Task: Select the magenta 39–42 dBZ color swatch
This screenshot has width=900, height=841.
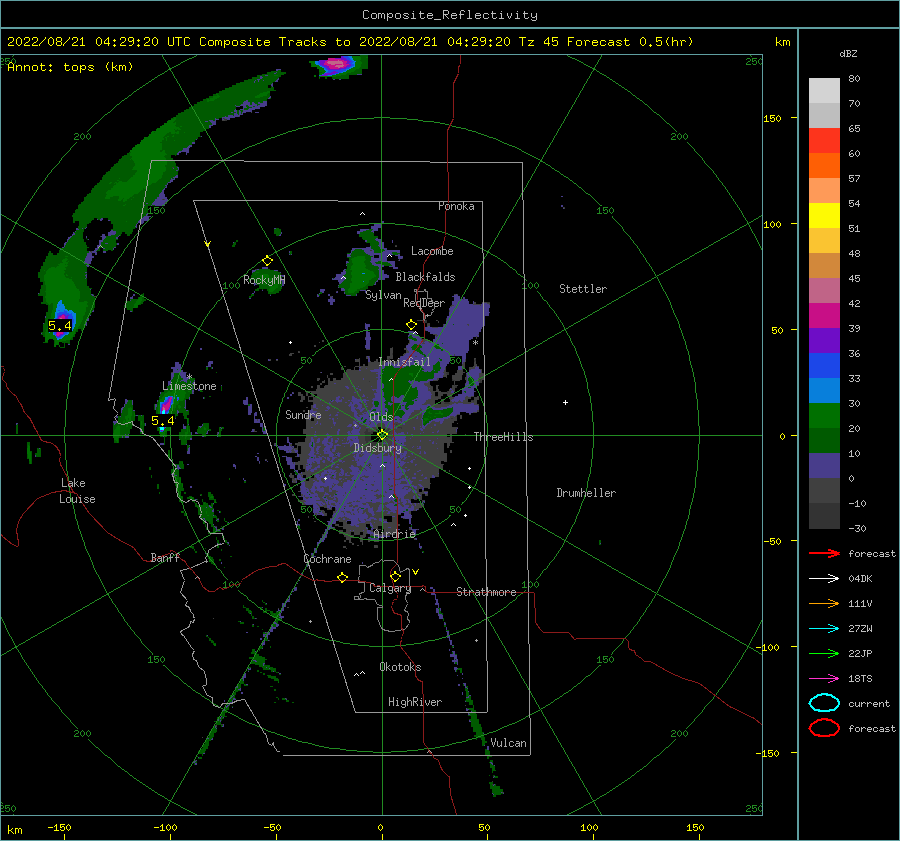Action: (x=824, y=315)
